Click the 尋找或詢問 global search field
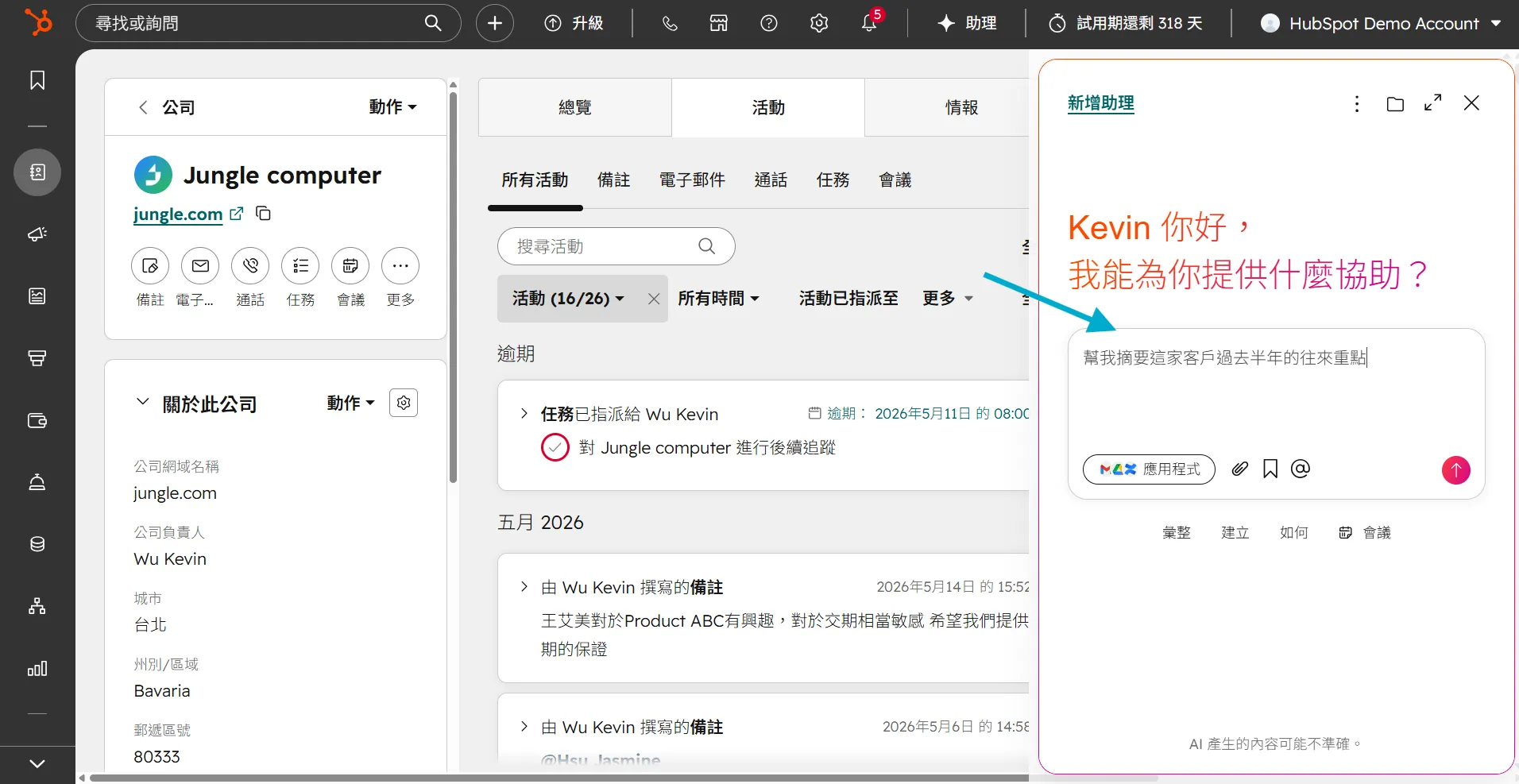Screen dimensions: 1519x784 tap(268, 23)
